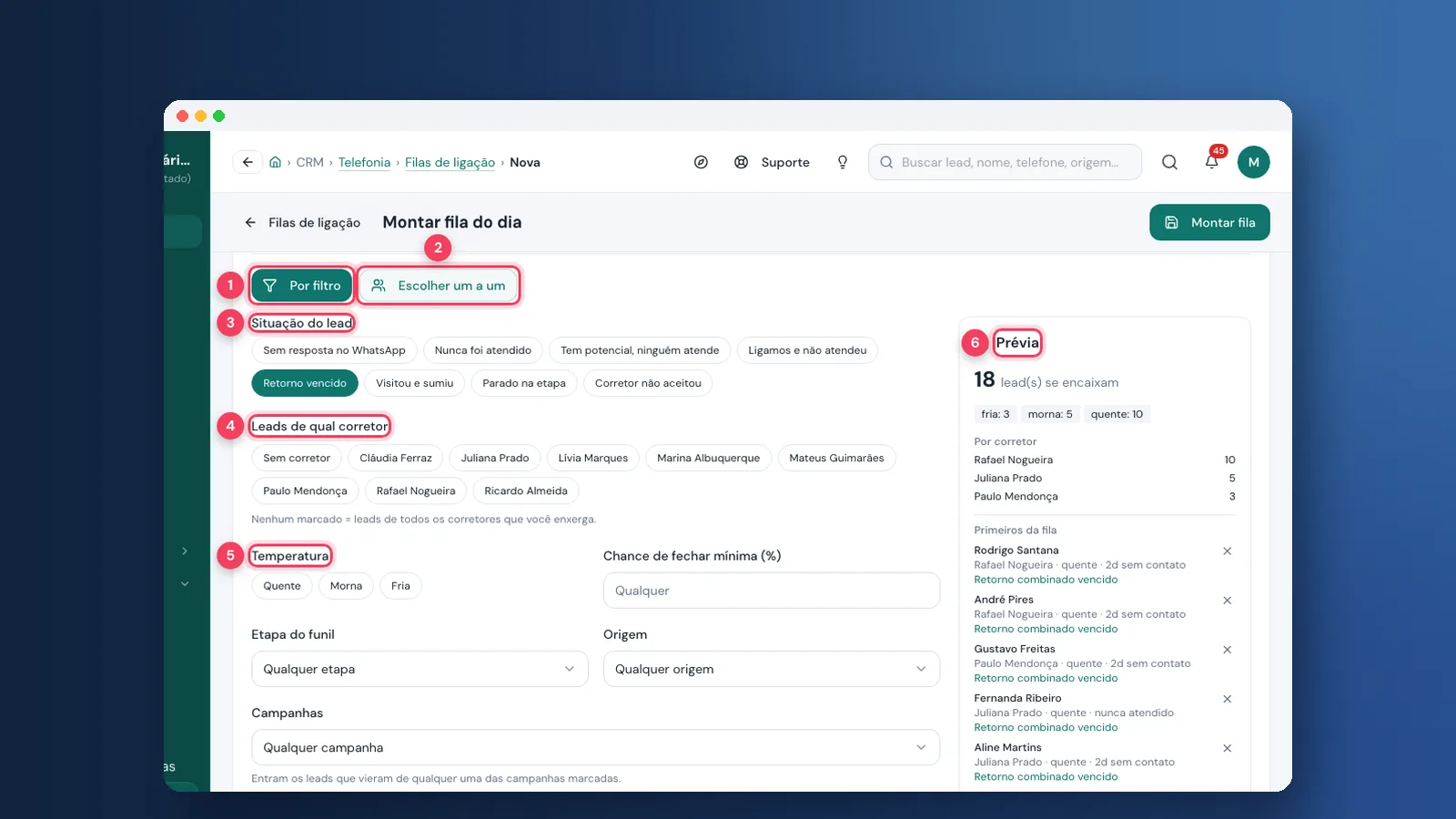Image resolution: width=1456 pixels, height=819 pixels.
Task: Open notifications bell with 45 badge
Action: tap(1212, 162)
